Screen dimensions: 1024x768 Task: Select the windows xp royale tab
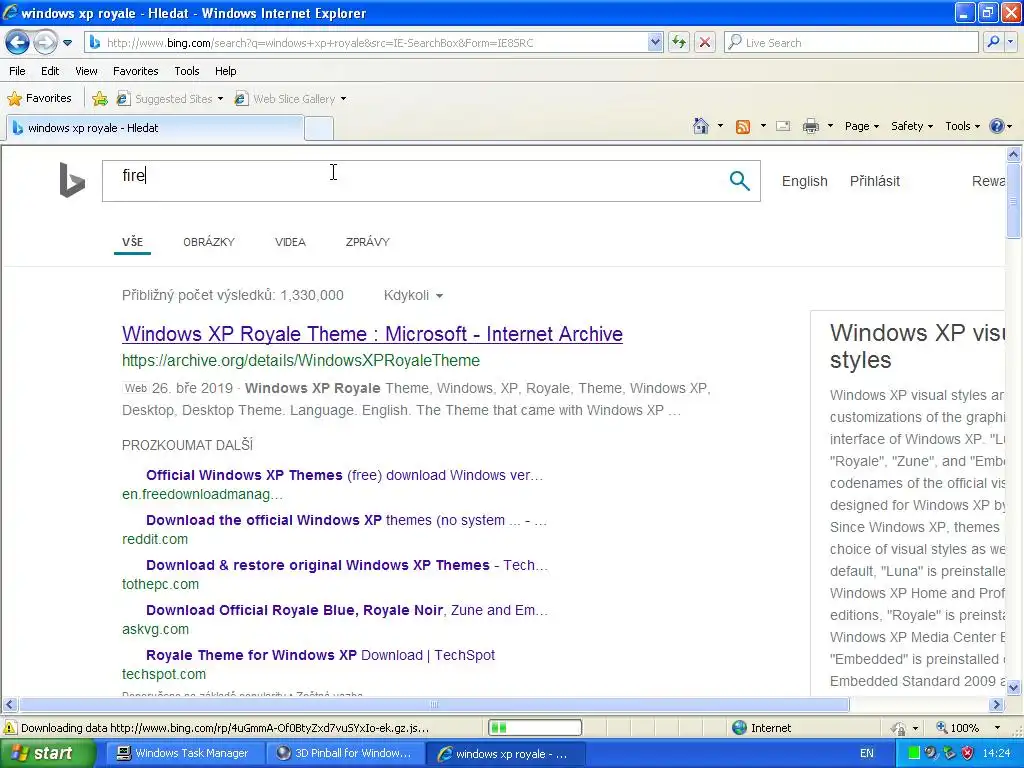[155, 128]
